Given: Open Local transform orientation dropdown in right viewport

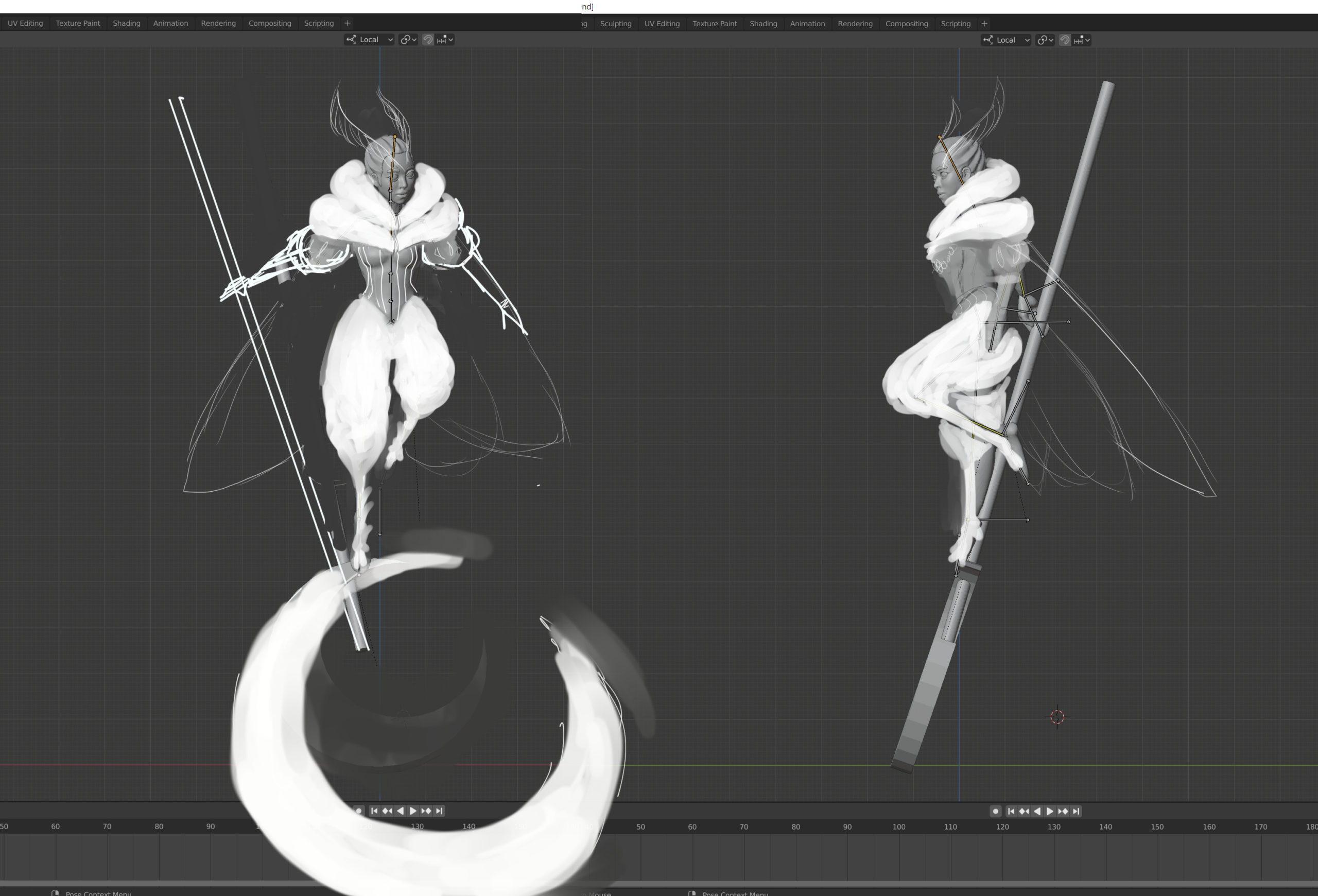Looking at the screenshot, I should pos(1006,40).
